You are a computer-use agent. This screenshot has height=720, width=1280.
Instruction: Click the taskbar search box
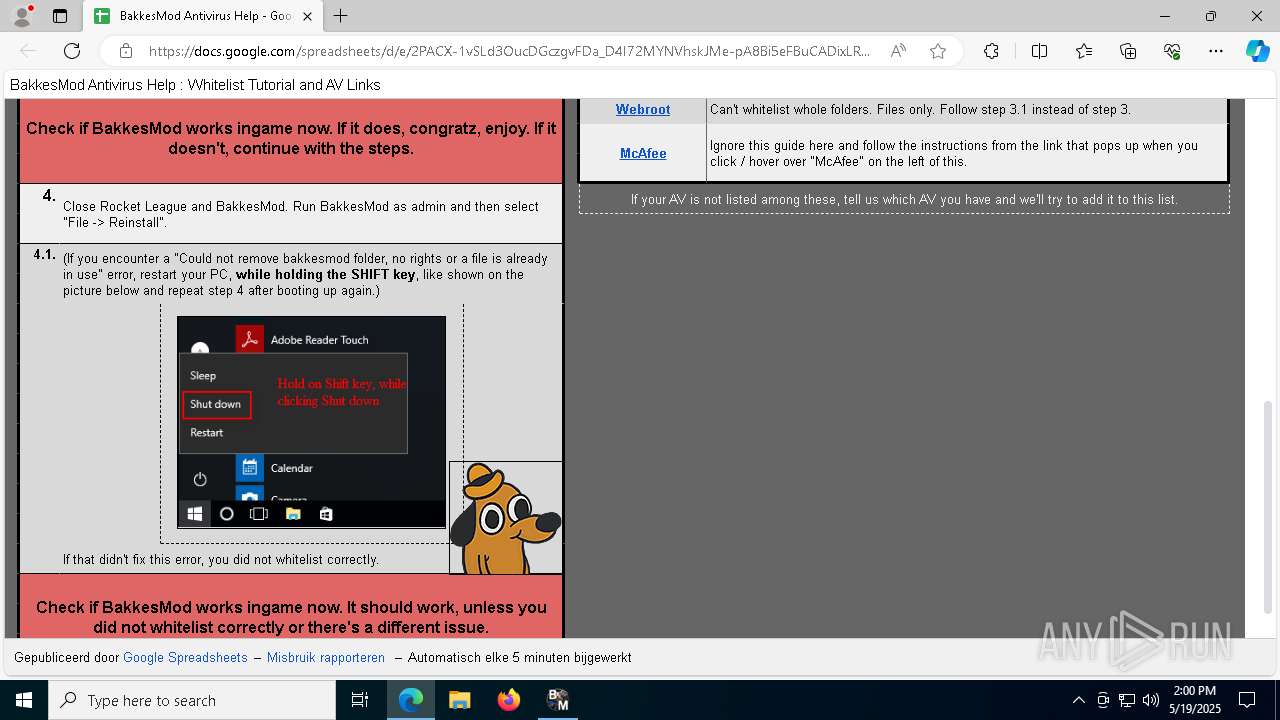click(x=192, y=700)
